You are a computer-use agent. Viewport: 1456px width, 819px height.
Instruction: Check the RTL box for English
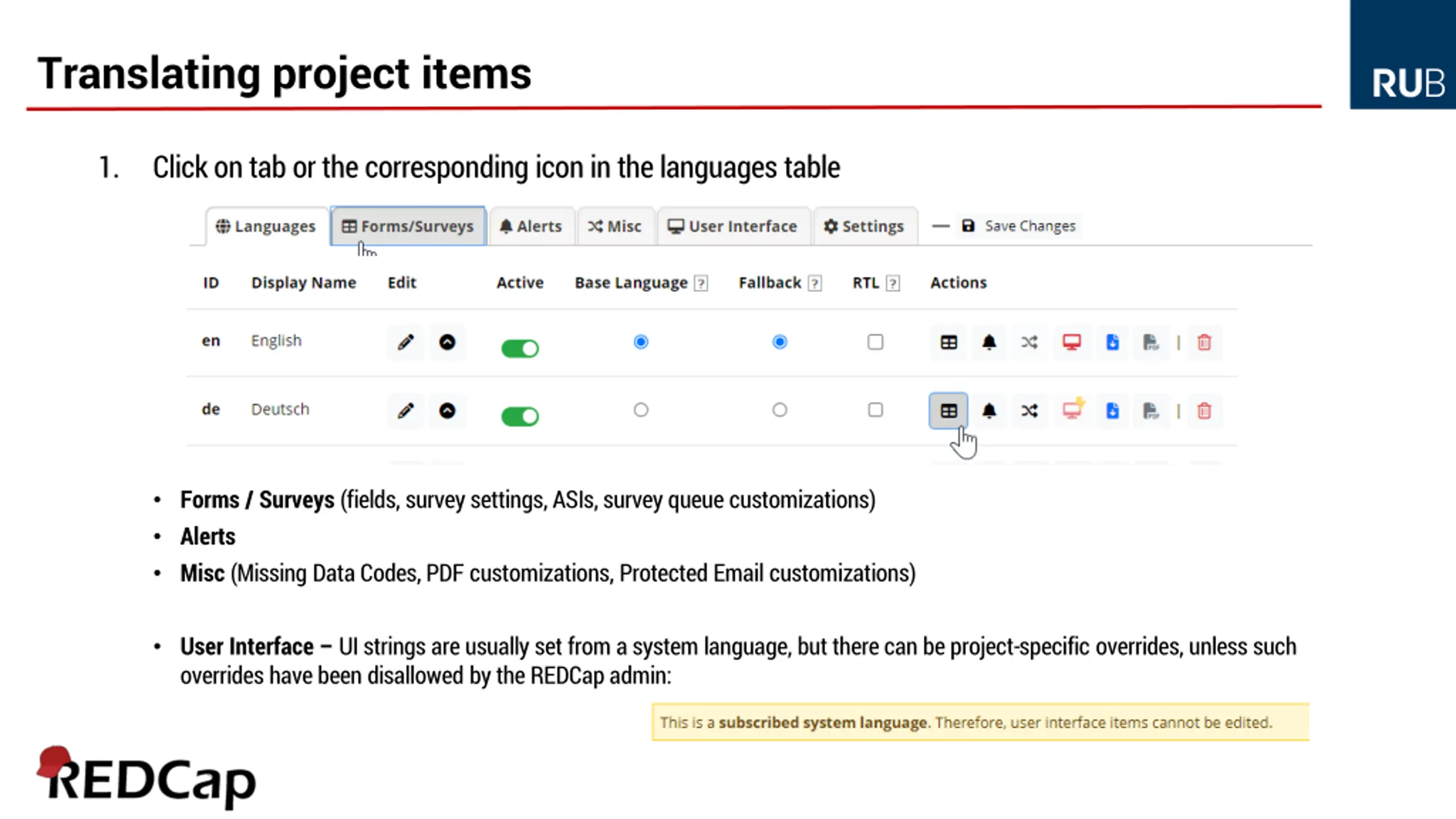click(x=875, y=342)
